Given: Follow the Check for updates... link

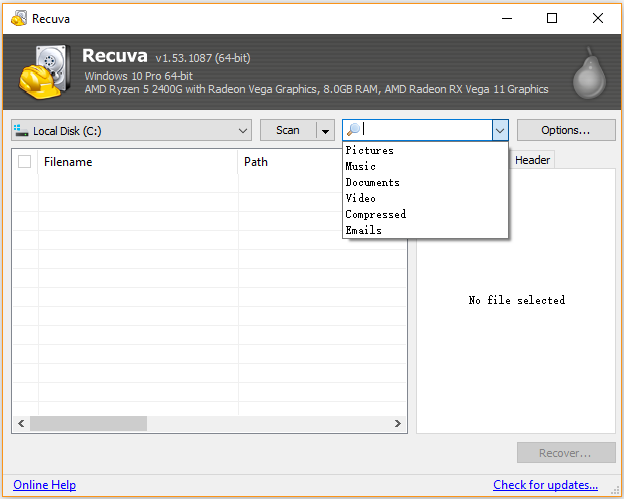Looking at the screenshot, I should point(545,485).
